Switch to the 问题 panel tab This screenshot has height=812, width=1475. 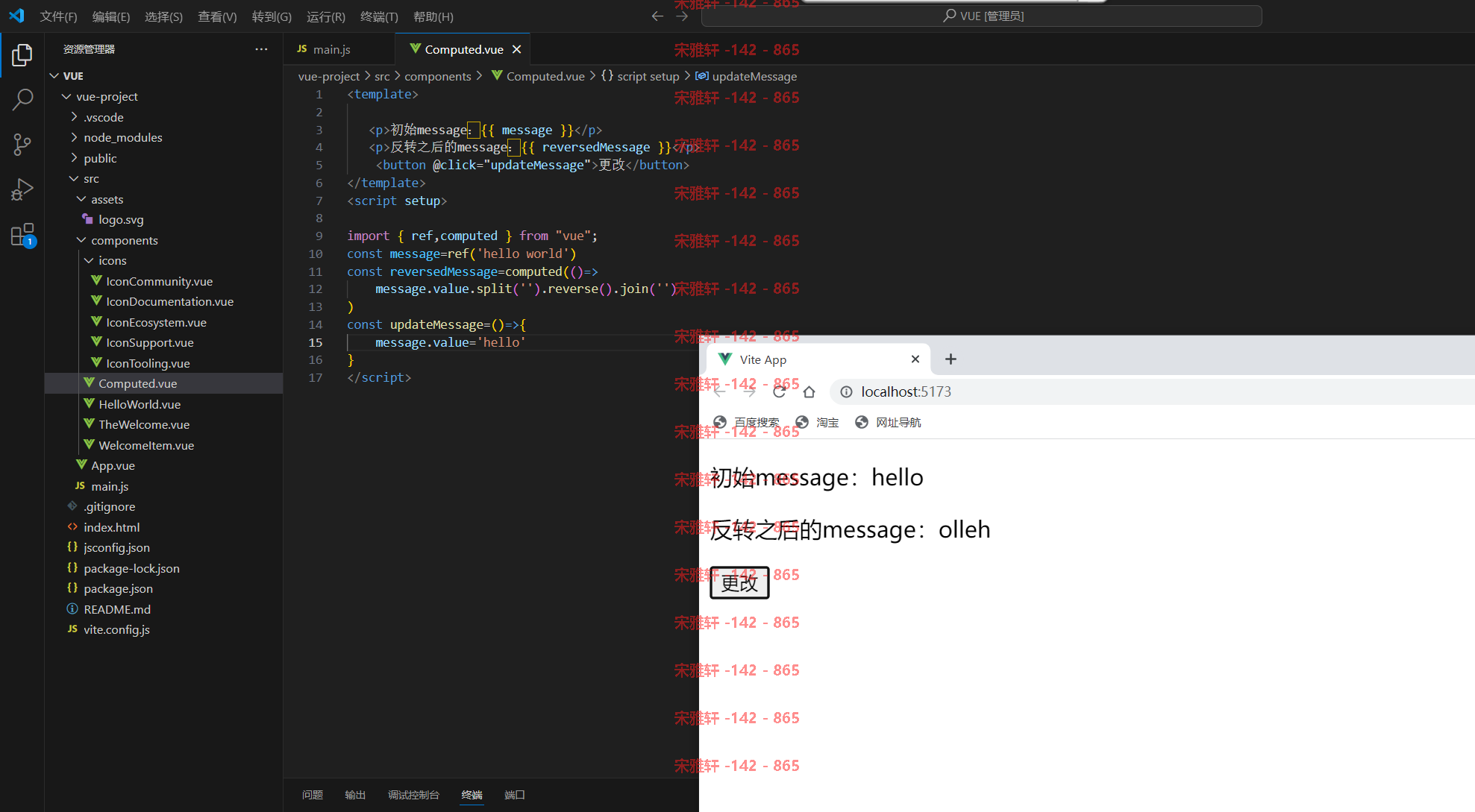(x=313, y=795)
